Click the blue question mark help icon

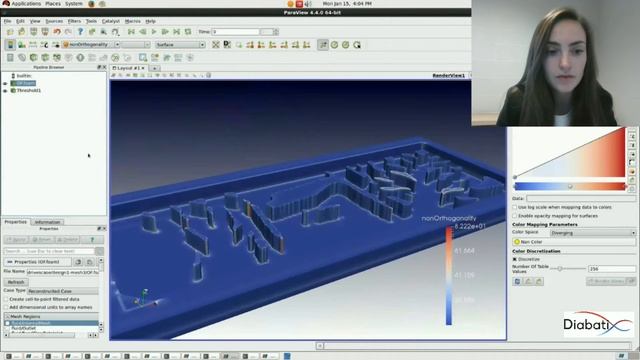(80, 32)
